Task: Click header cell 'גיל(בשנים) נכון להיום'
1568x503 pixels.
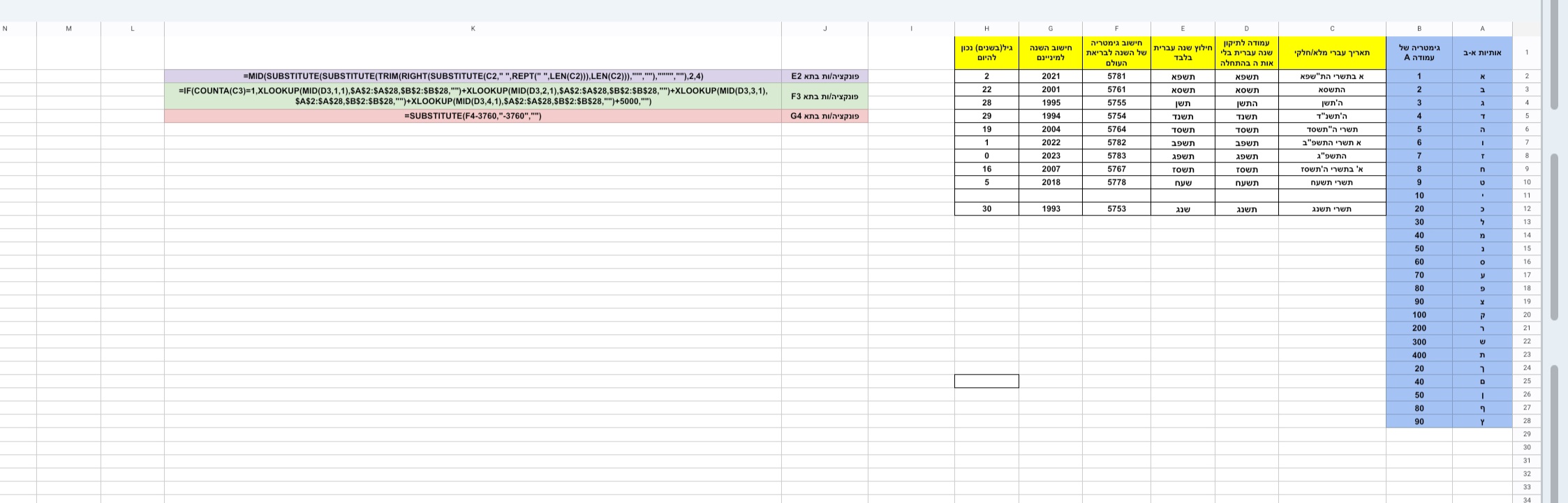Action: 986,52
